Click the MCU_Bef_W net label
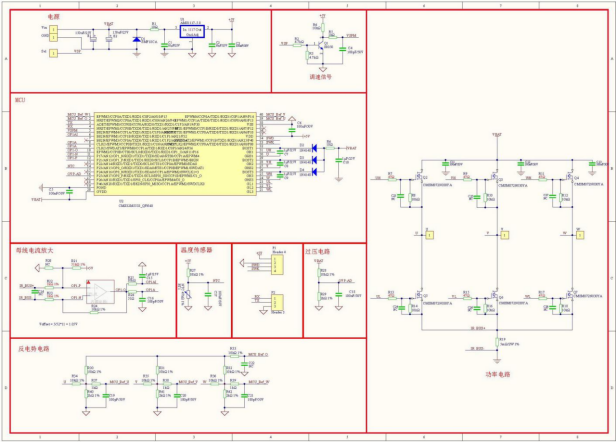Viewport: 616px width, 442px height. [259, 381]
